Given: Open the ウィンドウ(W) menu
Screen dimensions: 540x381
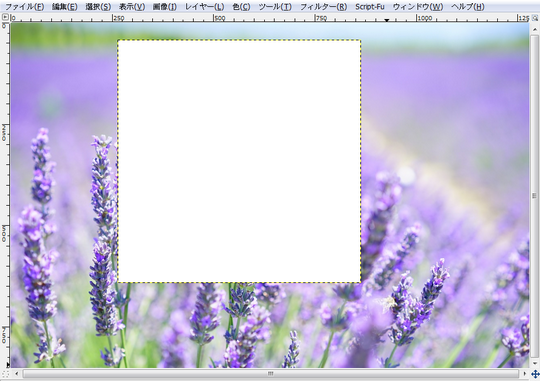Looking at the screenshot, I should point(418,7).
